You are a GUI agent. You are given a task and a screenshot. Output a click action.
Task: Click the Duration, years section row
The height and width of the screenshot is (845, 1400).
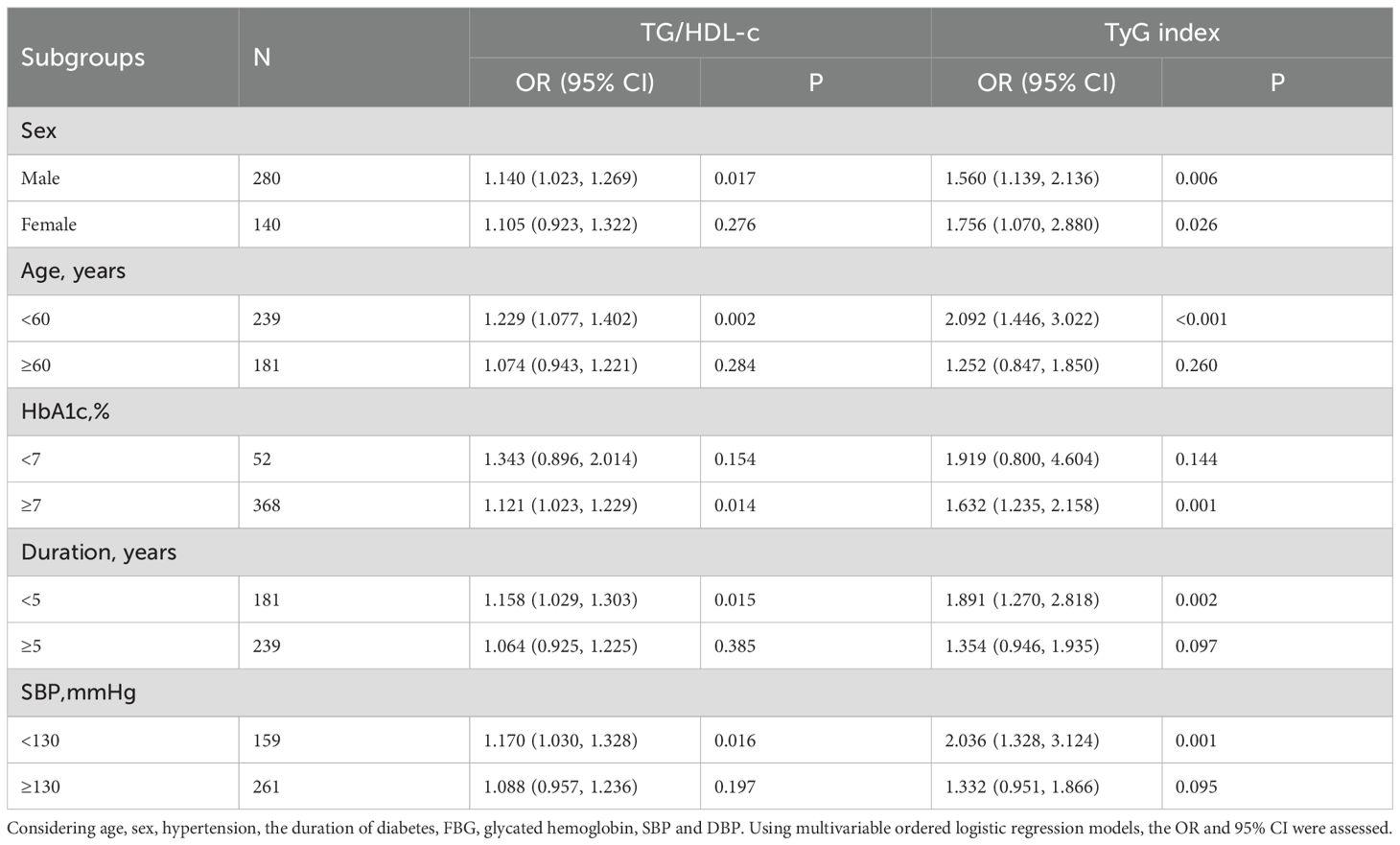(99, 552)
